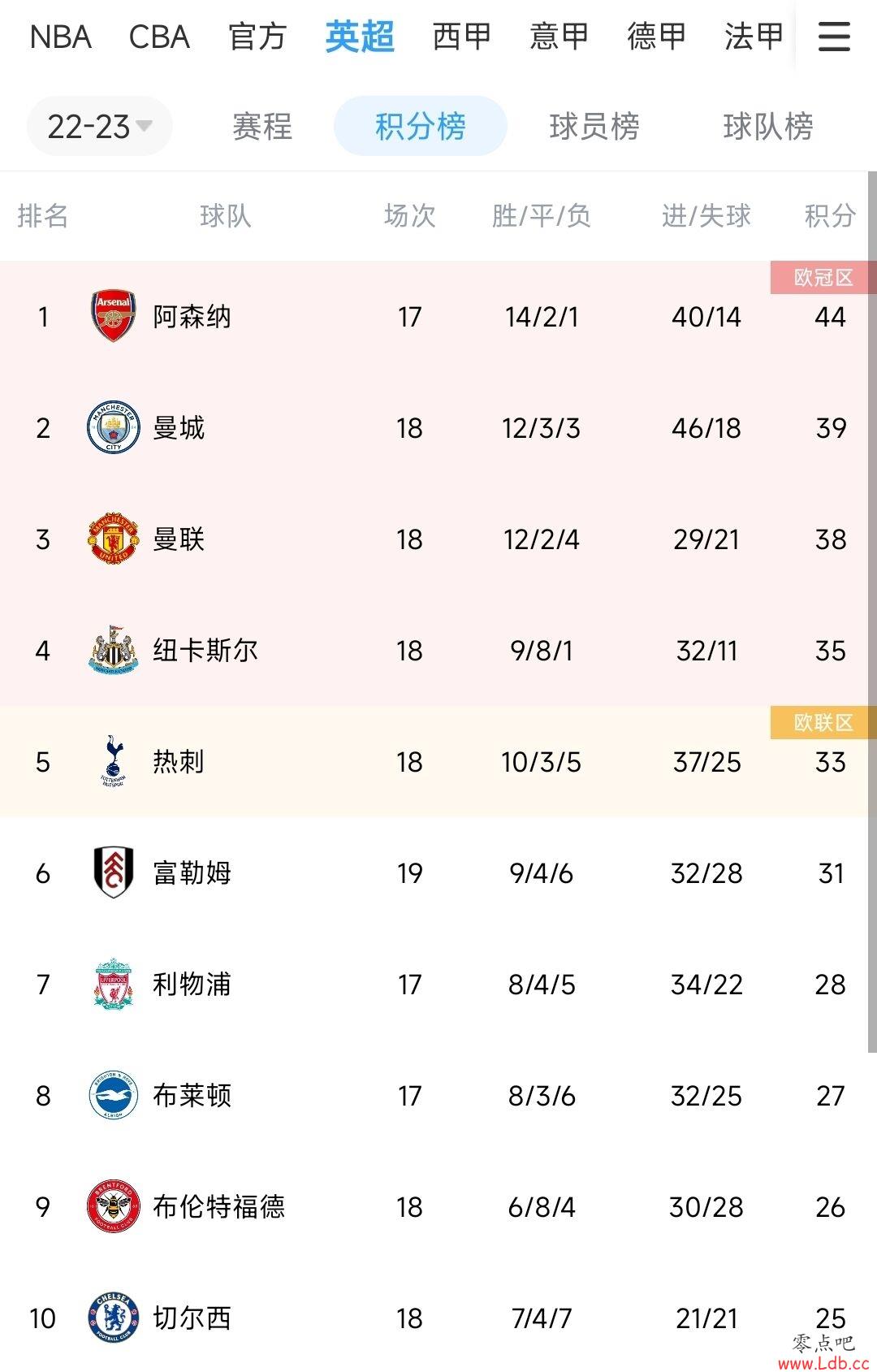Tap the Brentford bee crest
This screenshot has width=877, height=1372.
coord(113,1206)
